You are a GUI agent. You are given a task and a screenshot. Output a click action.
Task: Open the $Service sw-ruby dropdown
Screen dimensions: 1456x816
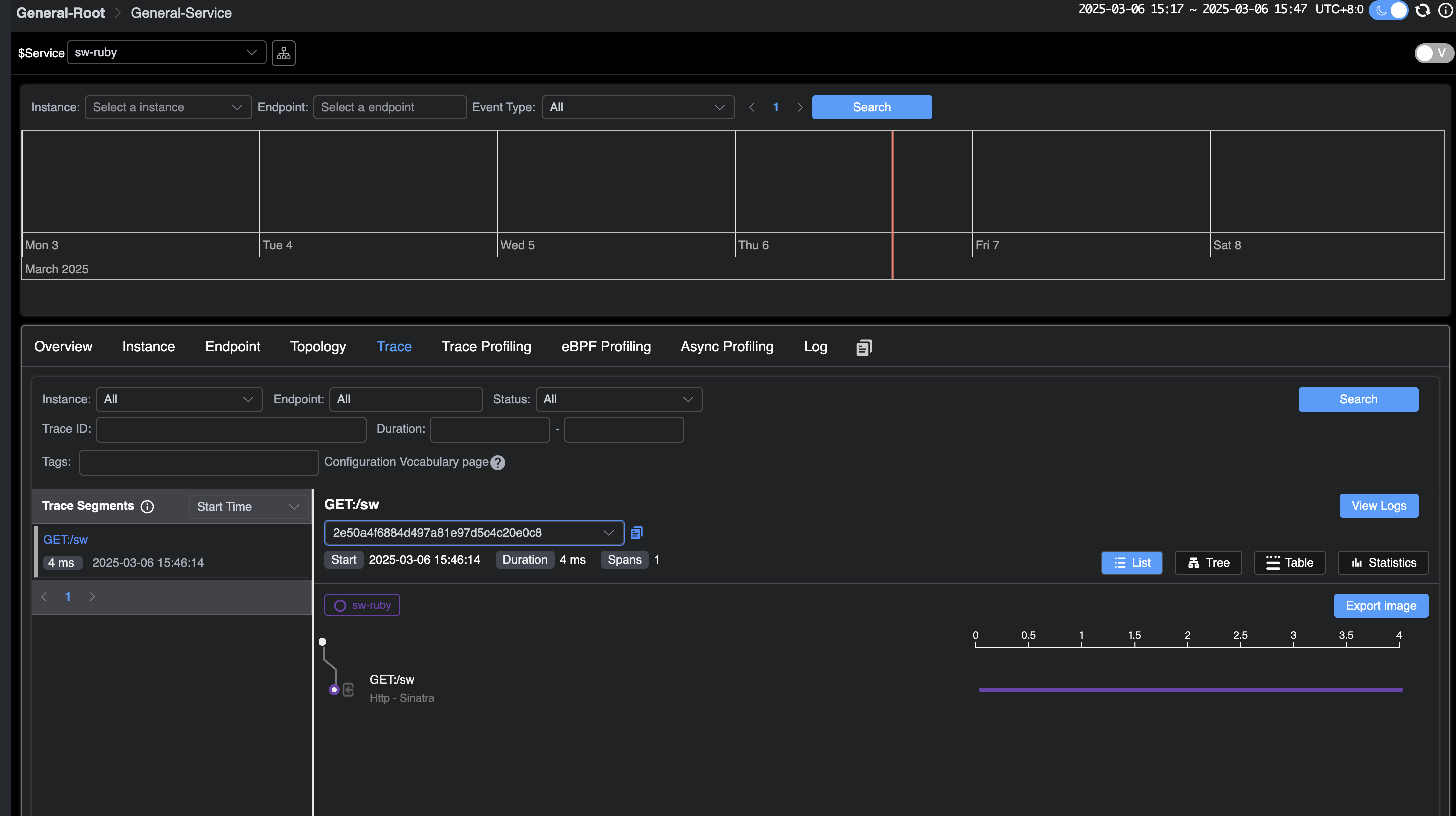pos(166,53)
